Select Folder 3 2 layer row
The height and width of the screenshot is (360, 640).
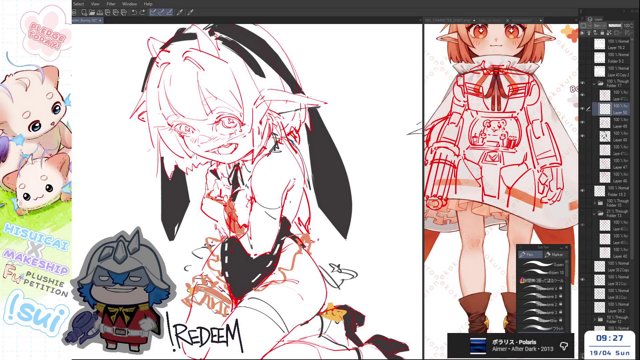tap(610, 58)
